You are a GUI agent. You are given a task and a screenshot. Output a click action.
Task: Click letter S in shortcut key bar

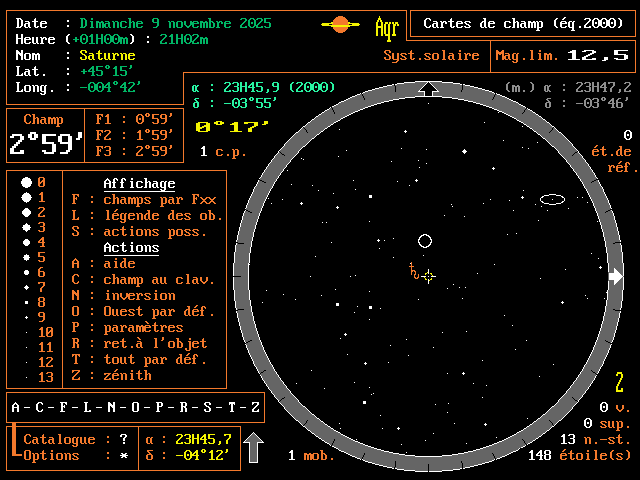[x=207, y=407]
